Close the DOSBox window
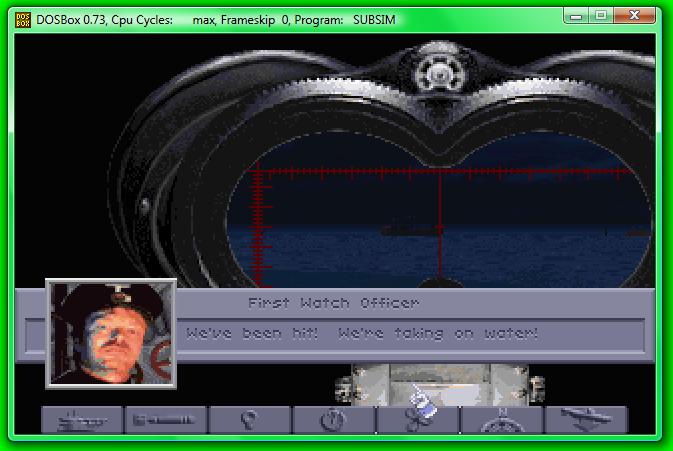 click(x=635, y=16)
